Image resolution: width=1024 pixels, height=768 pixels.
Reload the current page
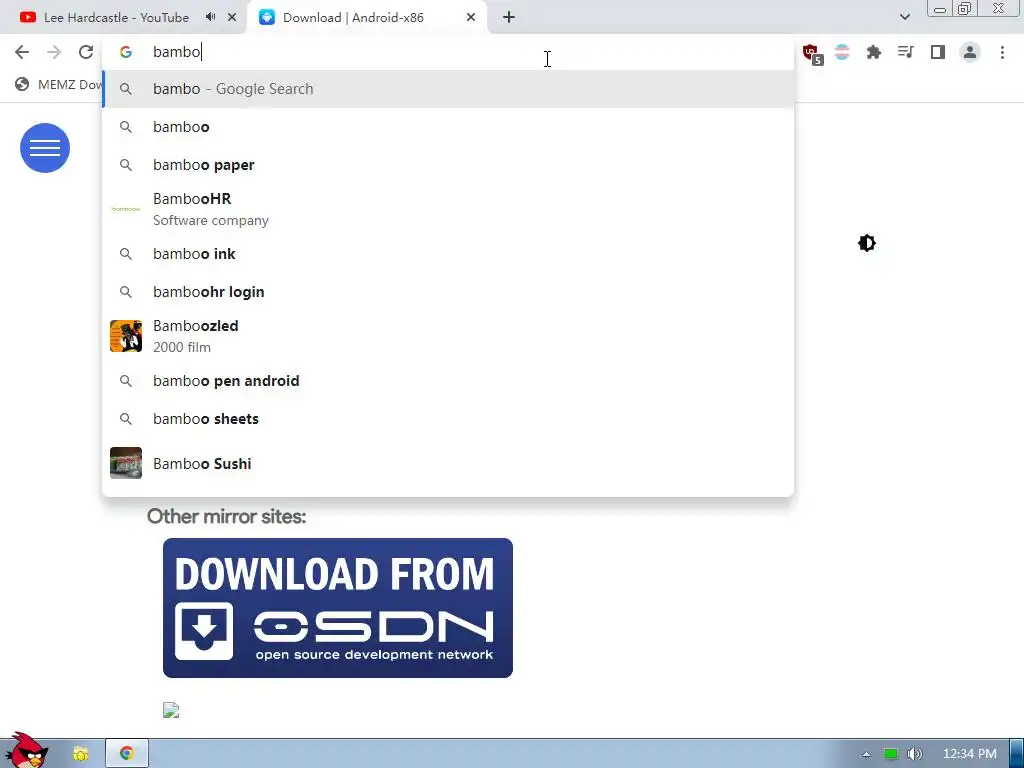coord(86,52)
